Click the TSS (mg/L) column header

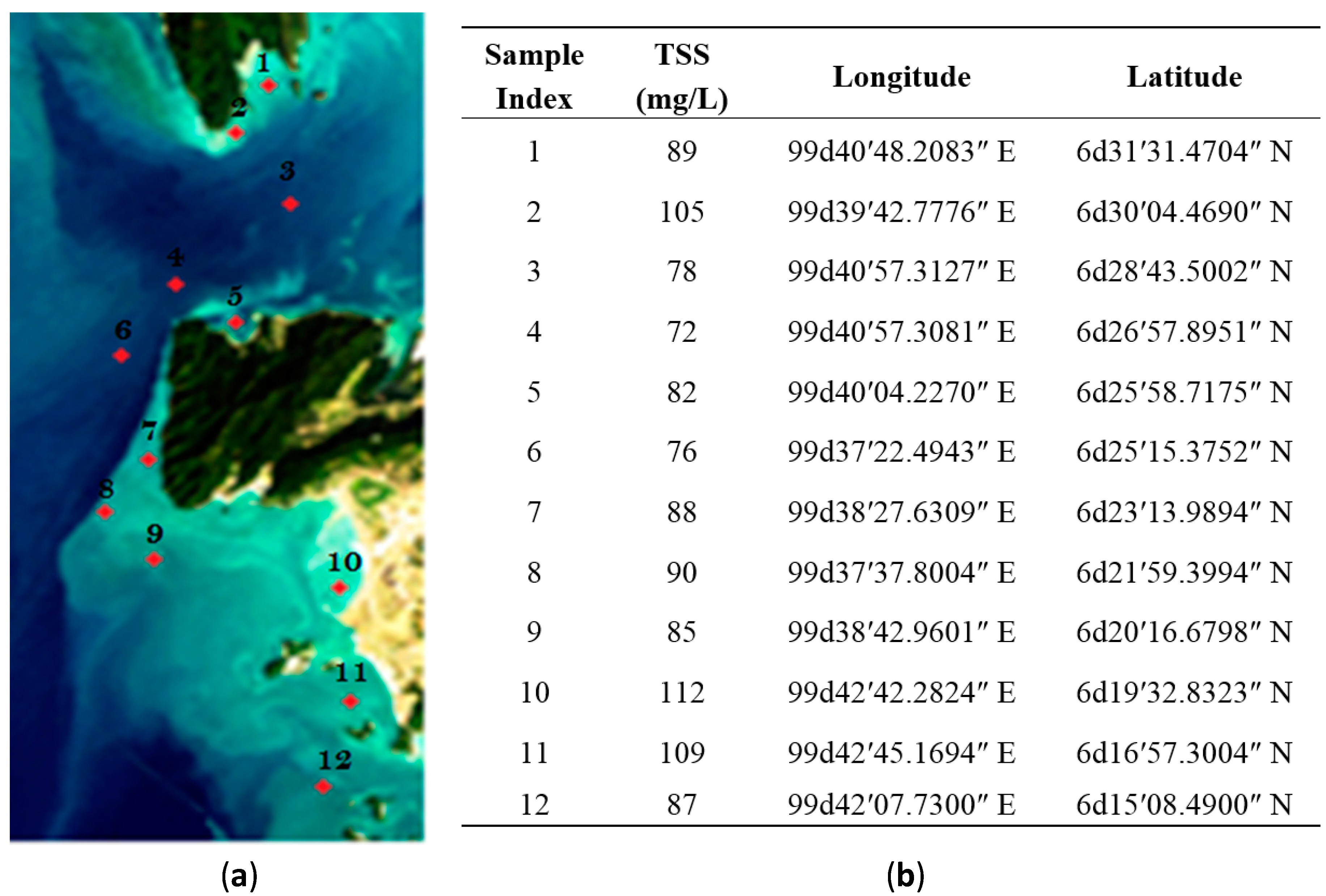tap(681, 76)
